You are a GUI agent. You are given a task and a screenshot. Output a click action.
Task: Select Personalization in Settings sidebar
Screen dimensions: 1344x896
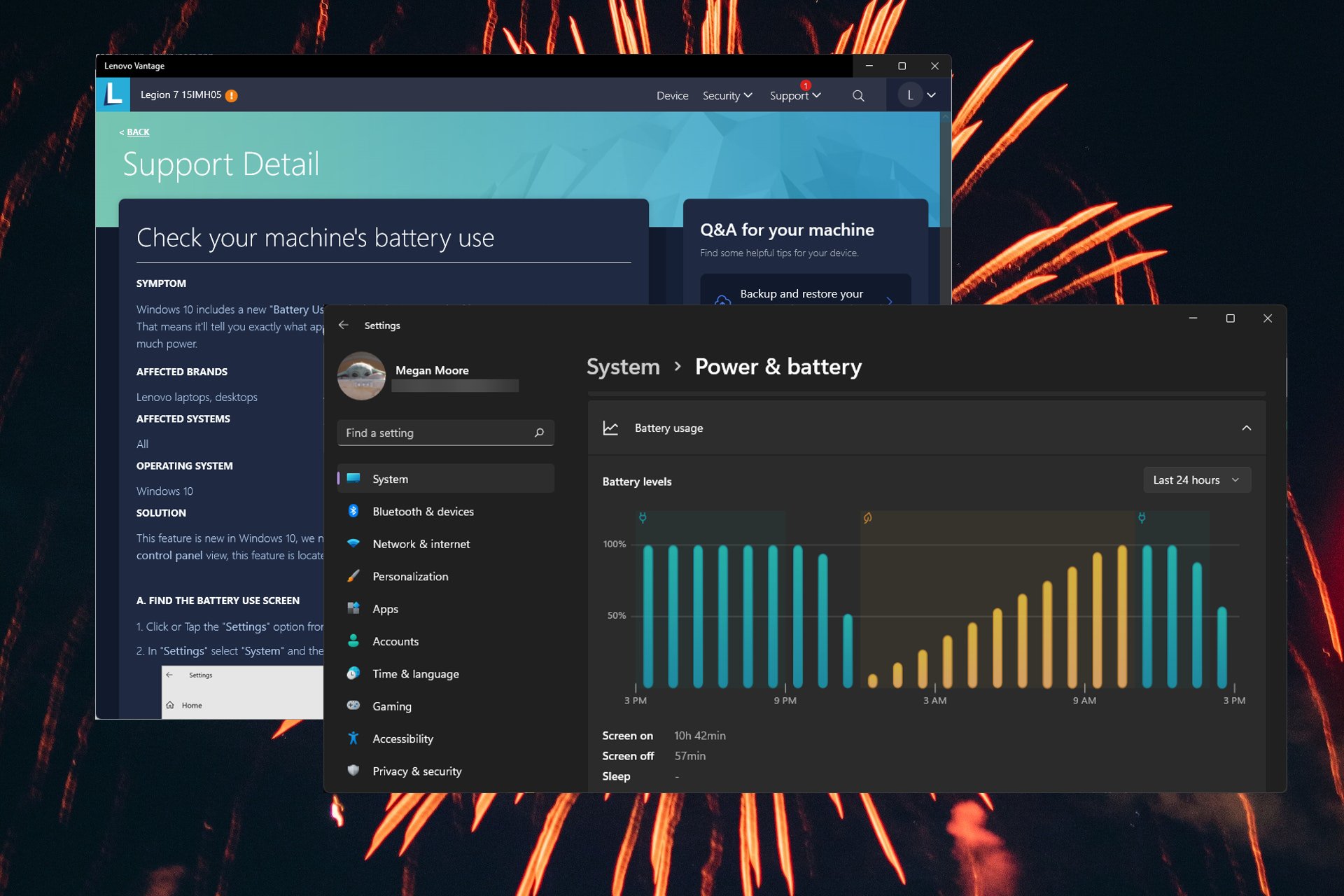[446, 576]
